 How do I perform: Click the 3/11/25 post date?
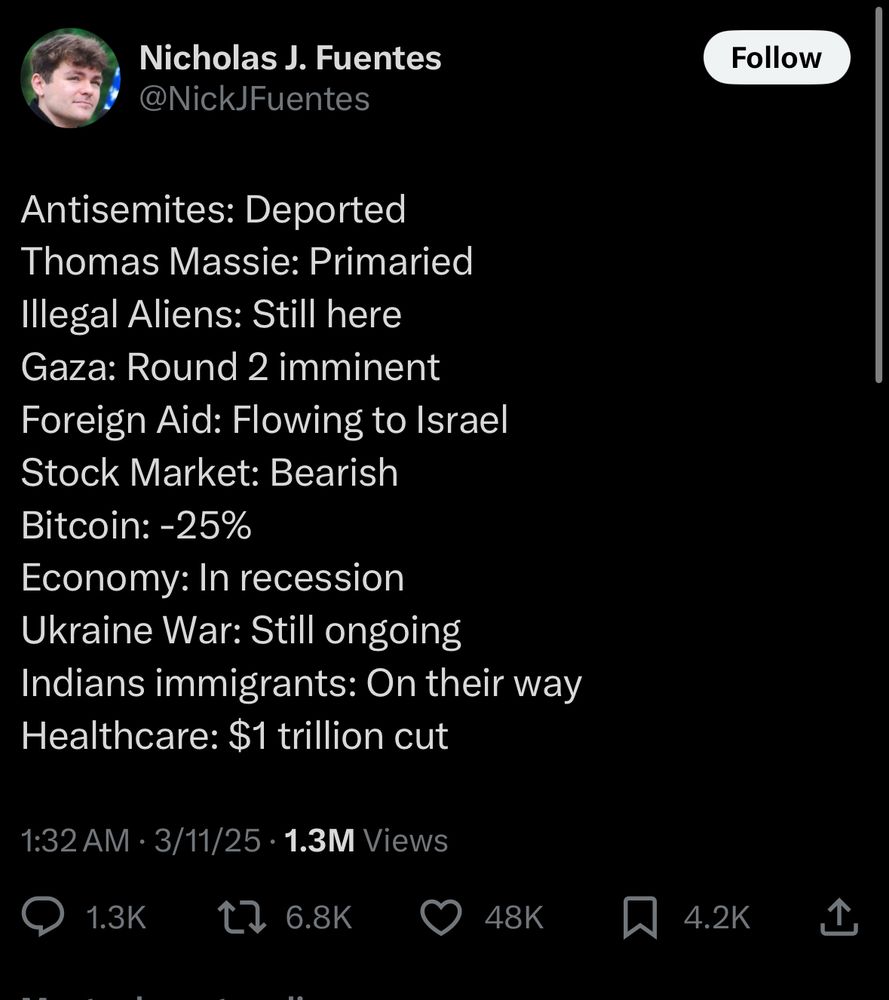pos(206,841)
